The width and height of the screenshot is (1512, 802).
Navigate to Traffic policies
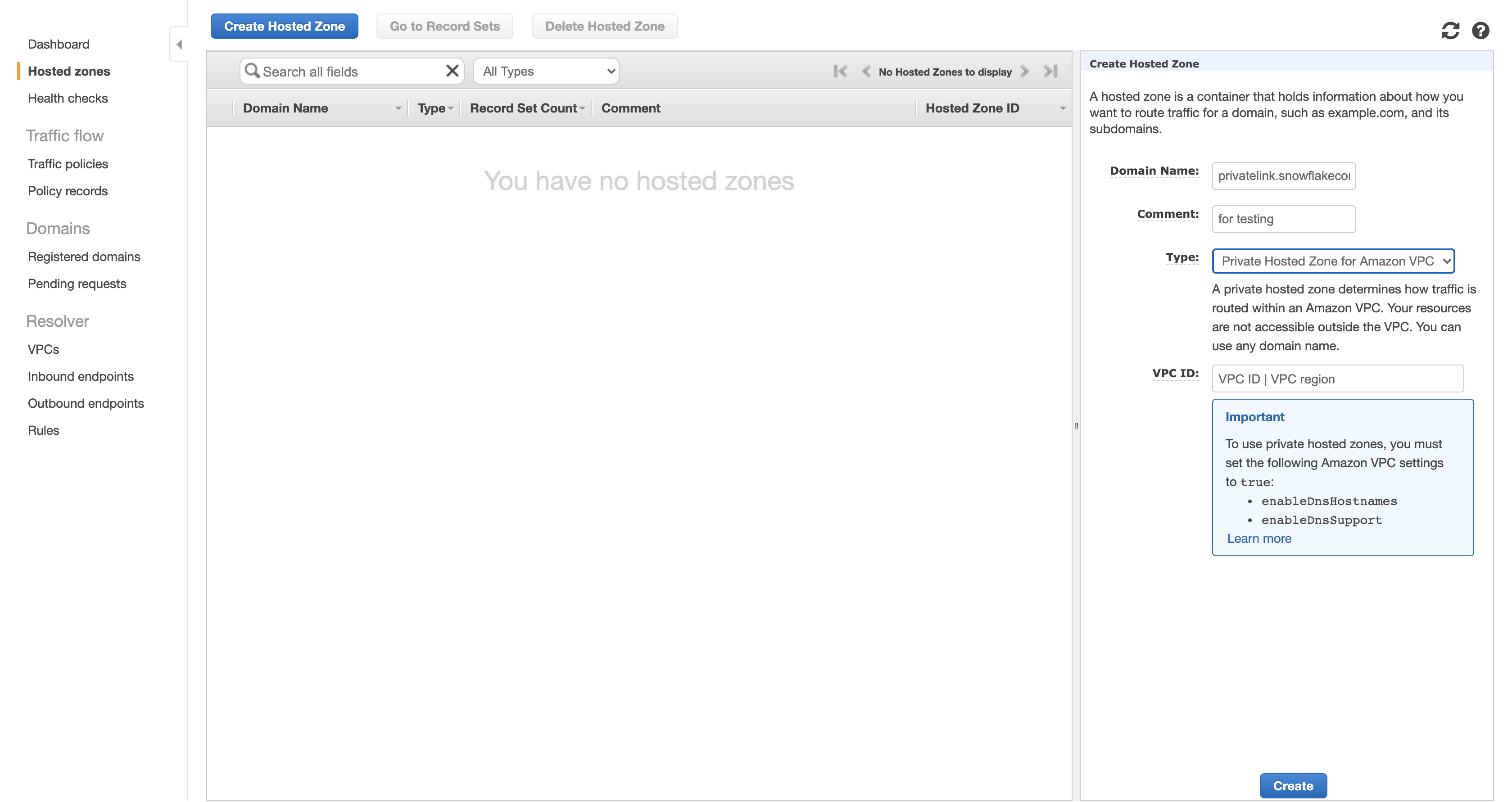(x=68, y=164)
